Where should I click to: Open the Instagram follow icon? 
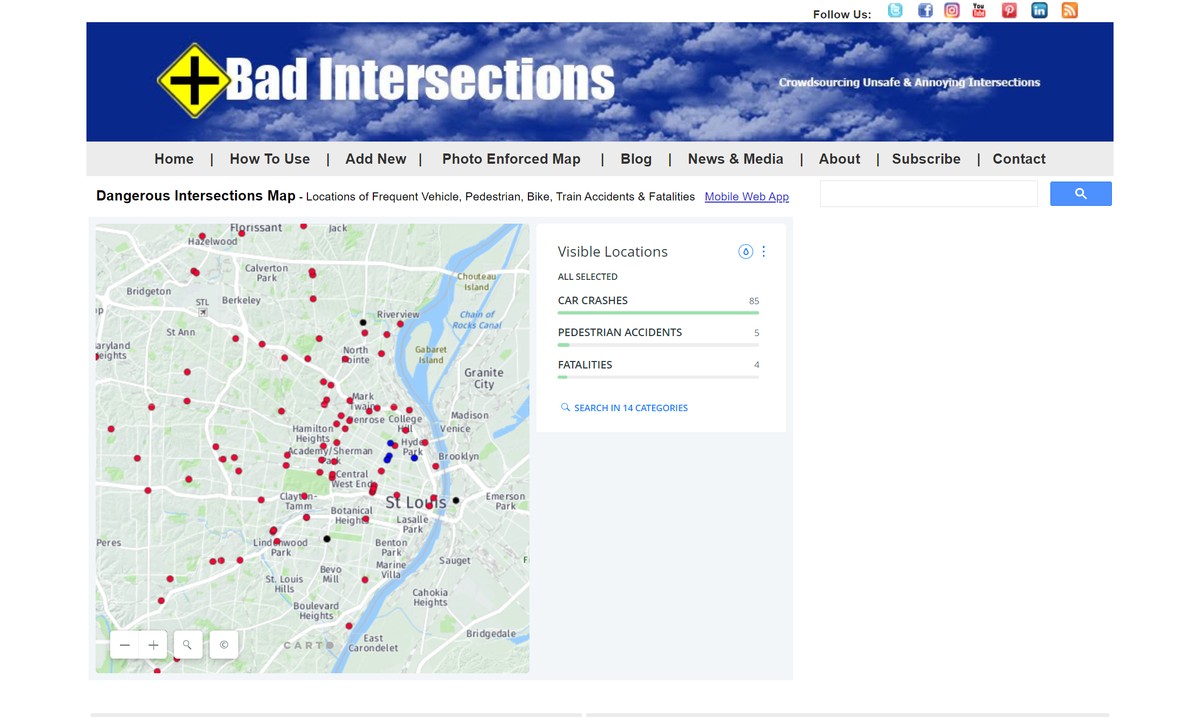(x=952, y=11)
